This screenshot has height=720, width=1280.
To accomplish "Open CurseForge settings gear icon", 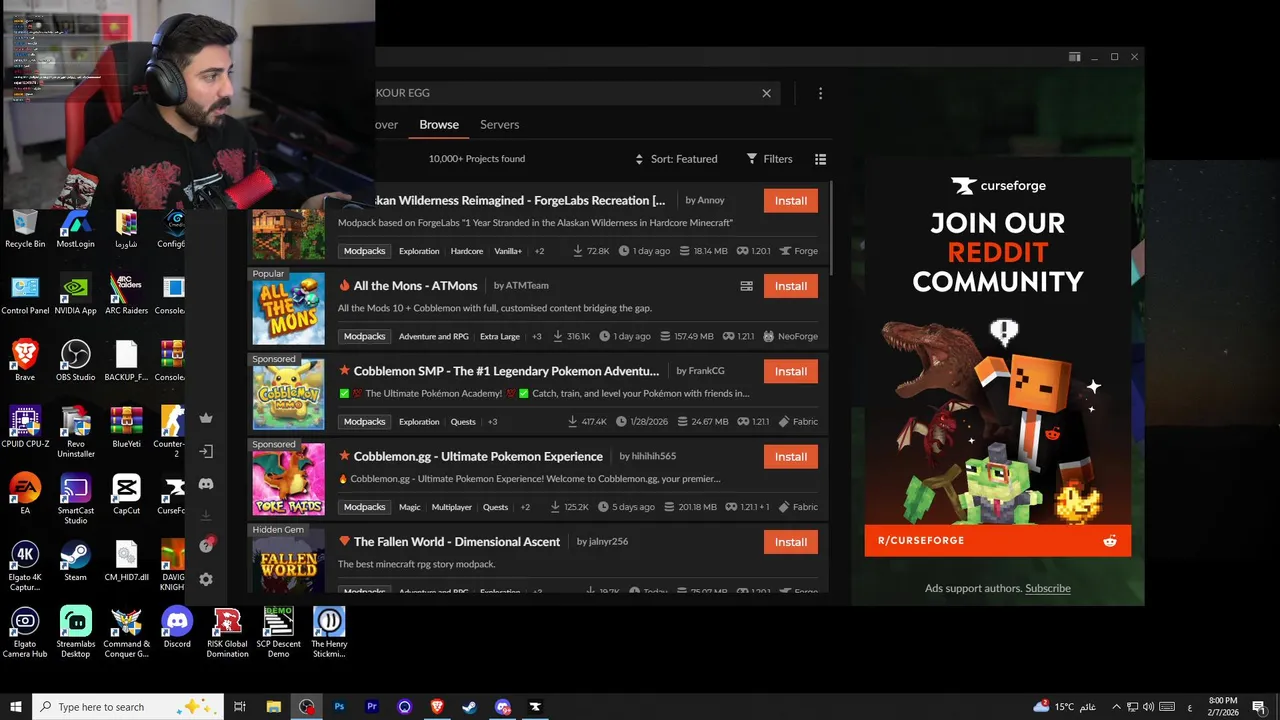I will (x=206, y=579).
